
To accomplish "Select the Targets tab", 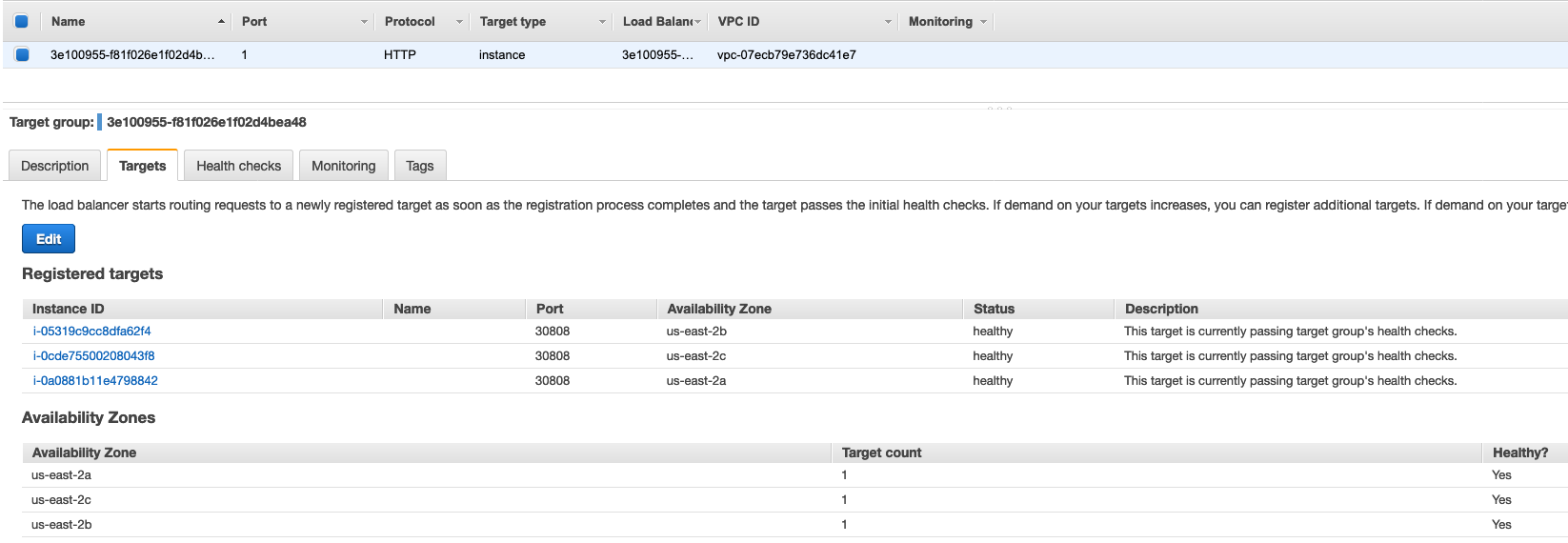I will coord(143,166).
